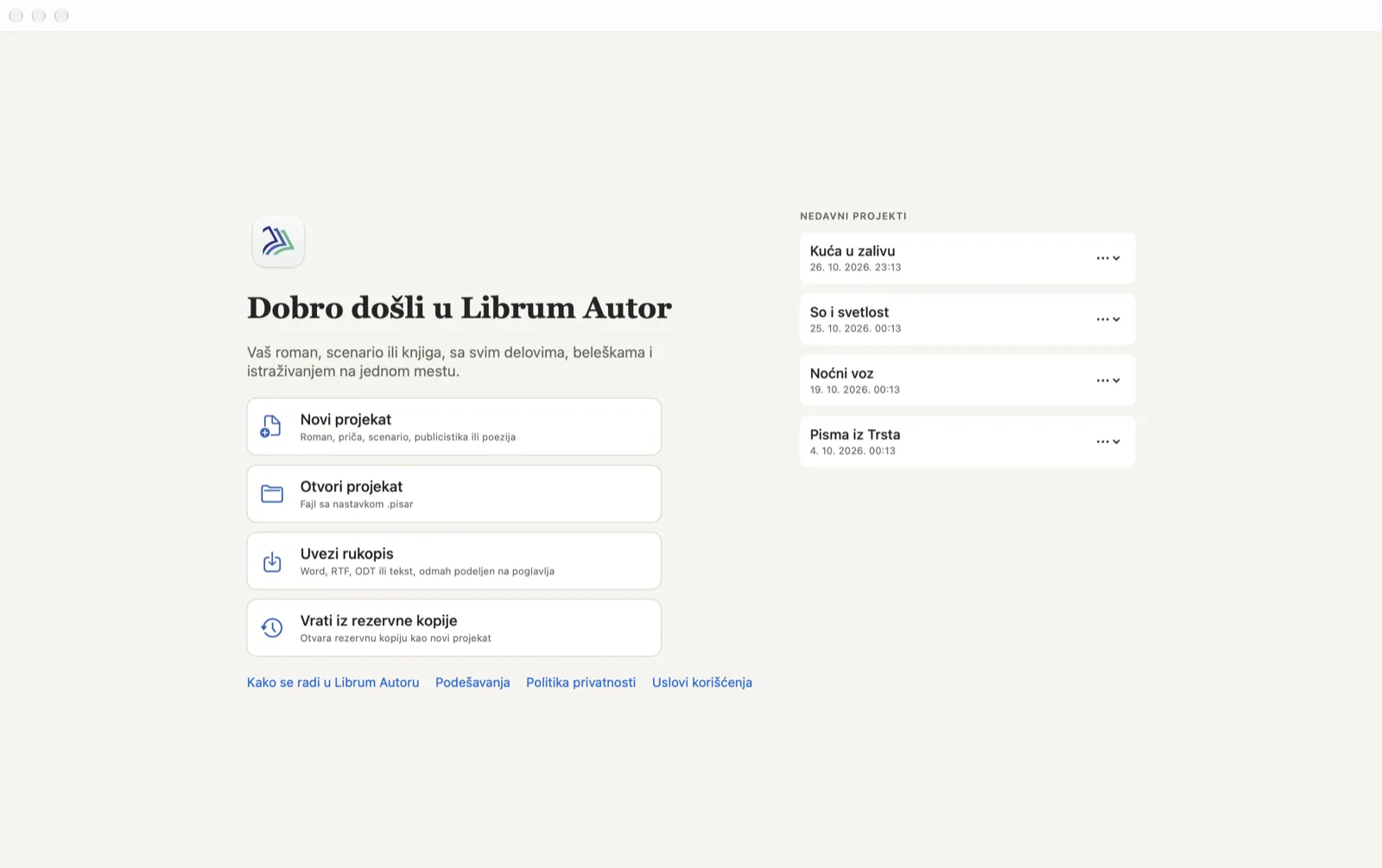Screen dimensions: 1382x868
Task: Select Uvezi rukopis option
Action: pyautogui.click(x=454, y=561)
